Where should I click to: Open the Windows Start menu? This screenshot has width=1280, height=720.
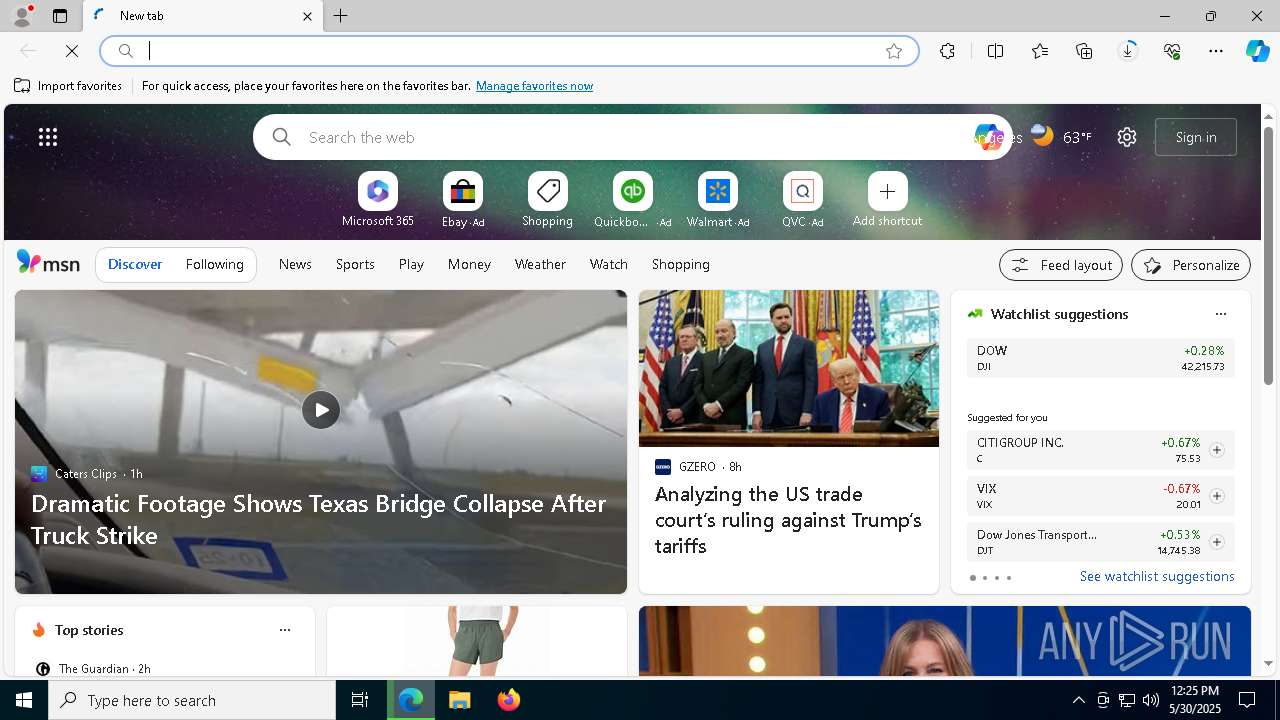(24, 700)
